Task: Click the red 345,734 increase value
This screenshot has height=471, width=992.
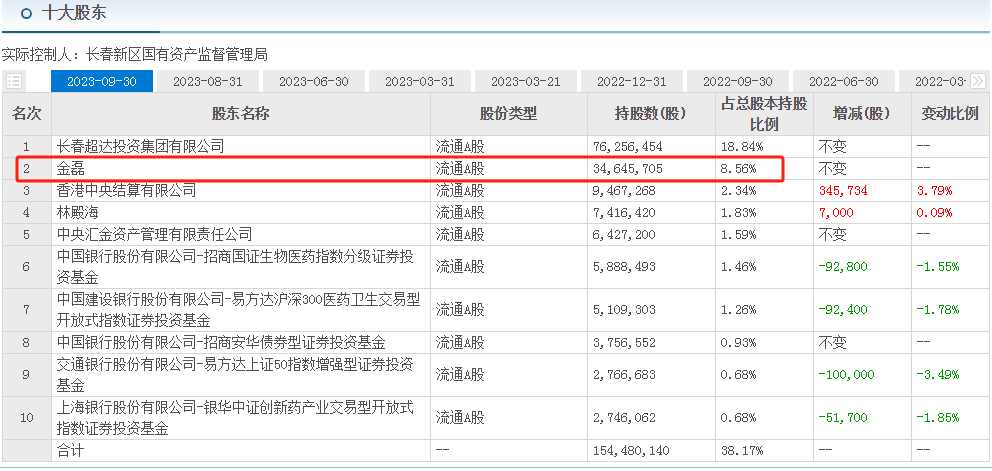Action: (x=843, y=191)
